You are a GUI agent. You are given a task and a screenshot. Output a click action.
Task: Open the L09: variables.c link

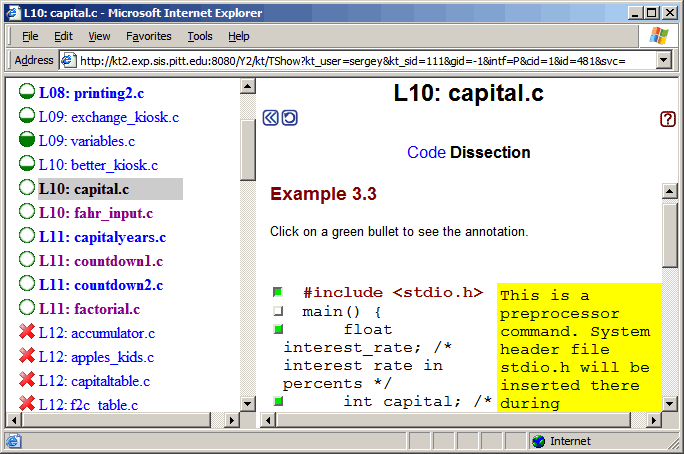[x=87, y=141]
